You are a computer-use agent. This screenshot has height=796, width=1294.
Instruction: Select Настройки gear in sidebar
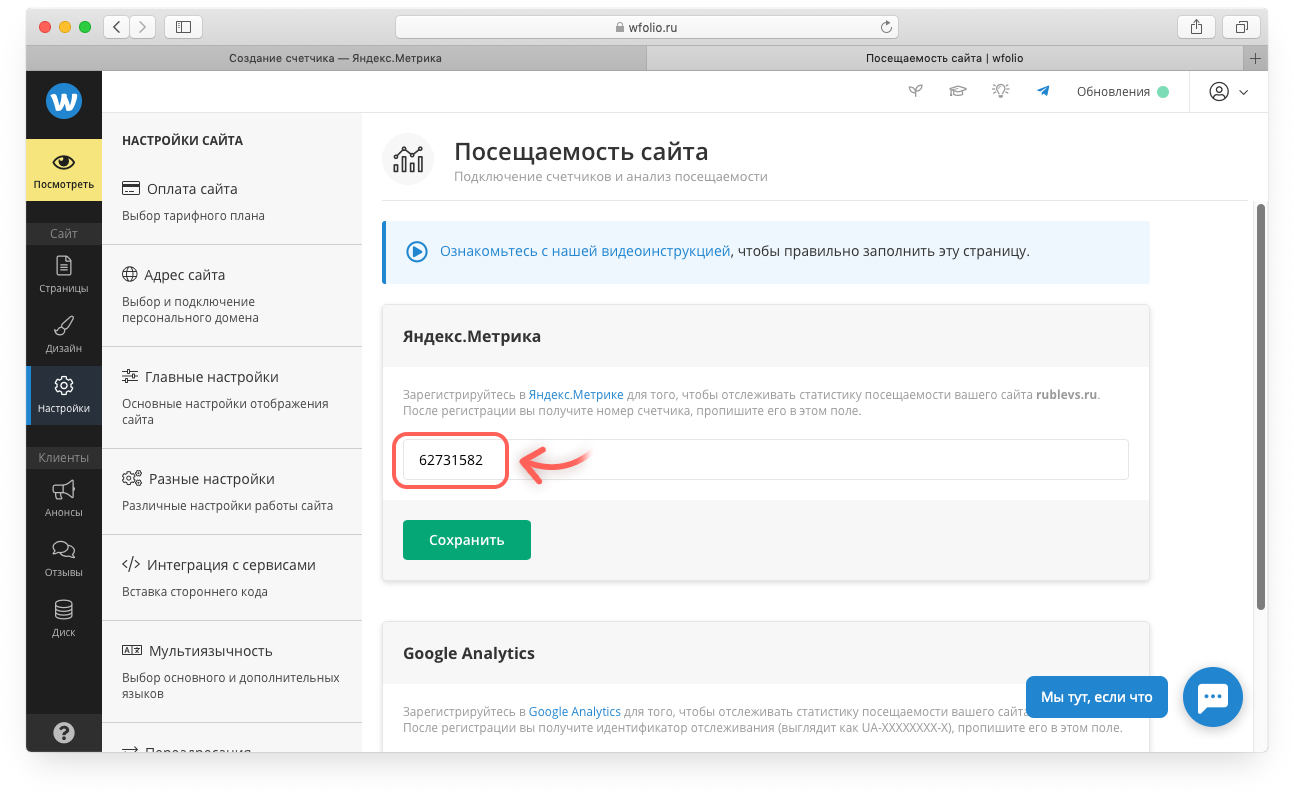pyautogui.click(x=64, y=395)
